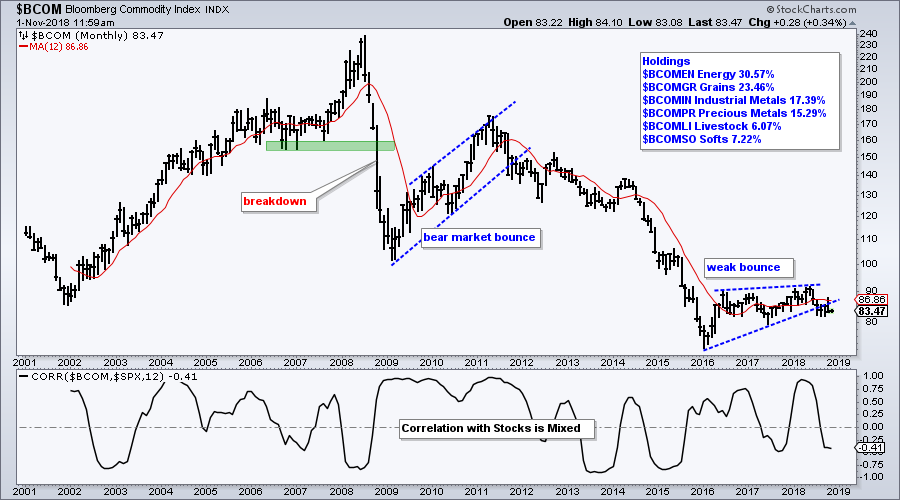Click the bear market bounce annotation

[x=479, y=237]
